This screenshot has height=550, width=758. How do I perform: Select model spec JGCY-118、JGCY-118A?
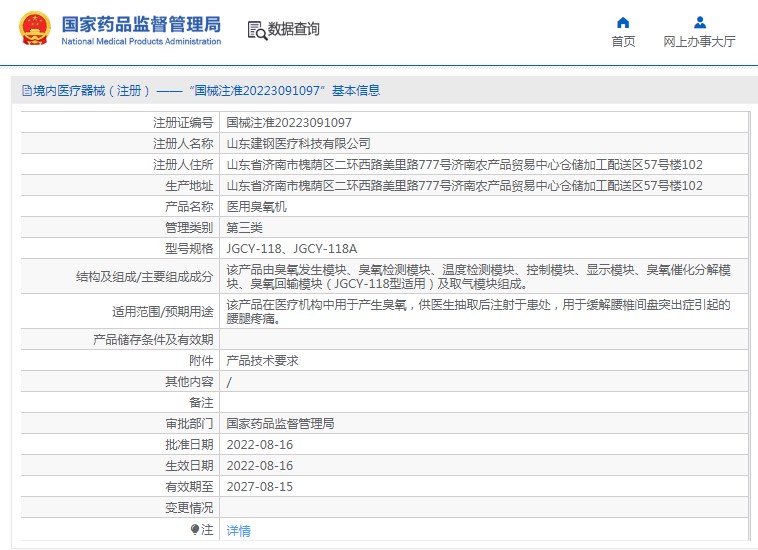click(x=292, y=249)
